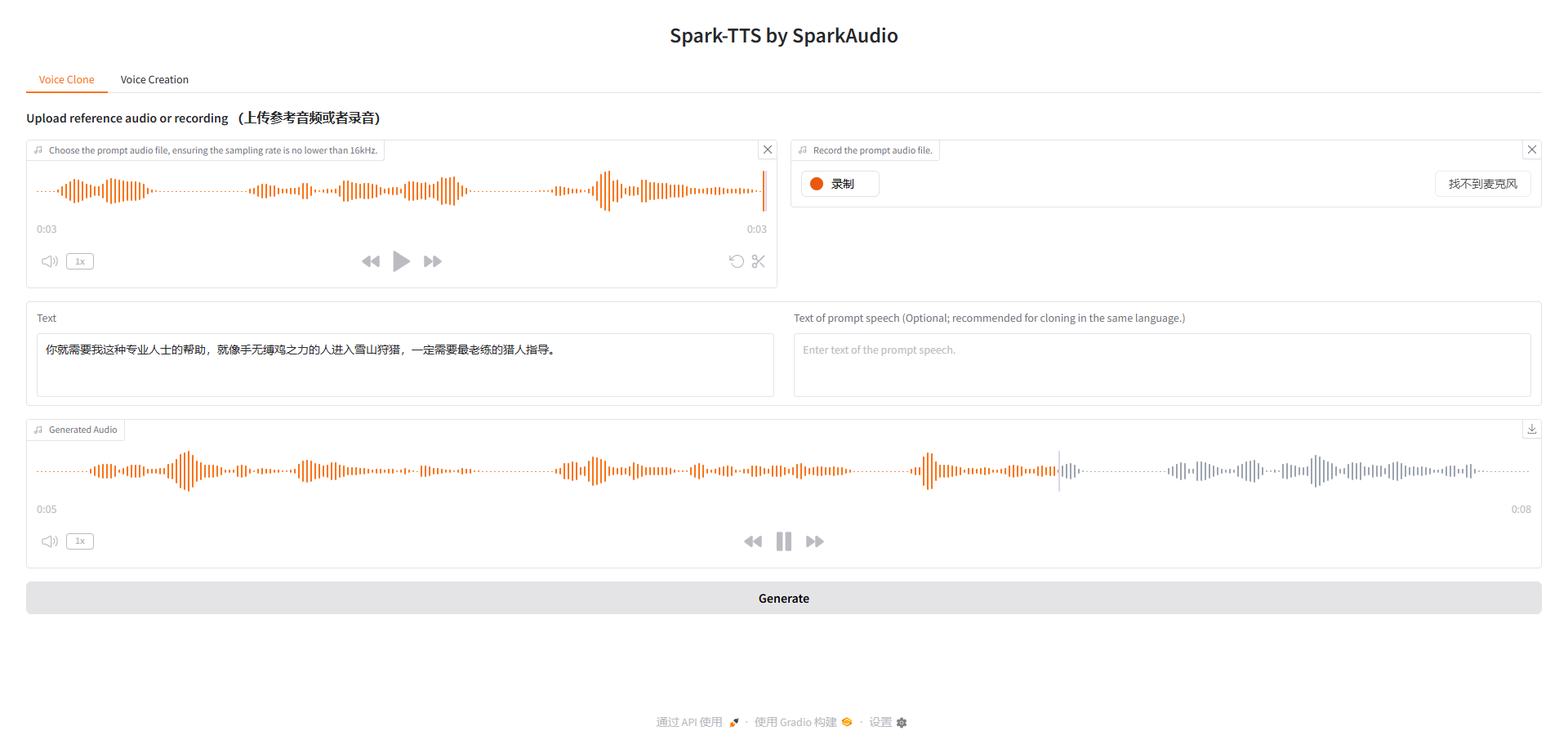This screenshot has width=1568, height=744.
Task: Rewind the reference audio
Action: [371, 261]
